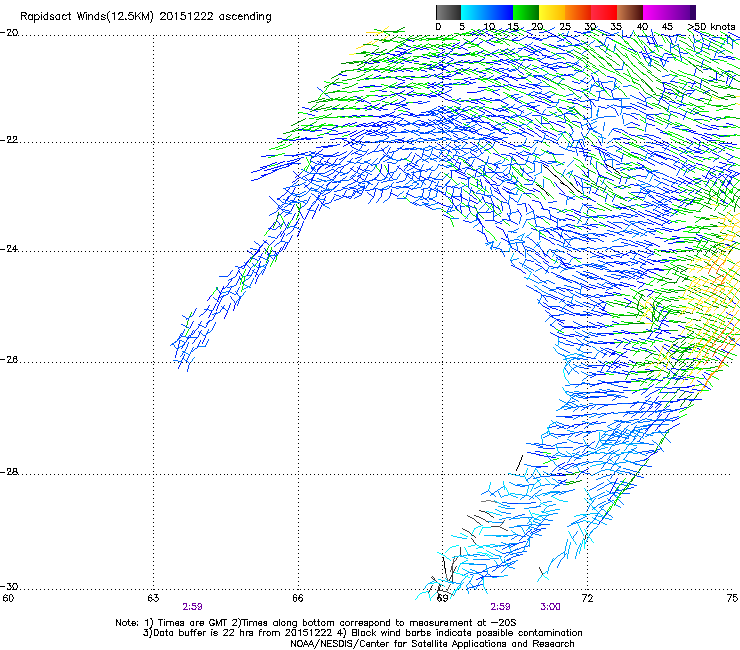740x650 pixels.
Task: Click the NOAA/NESDIS credit line
Action: [x=432, y=644]
